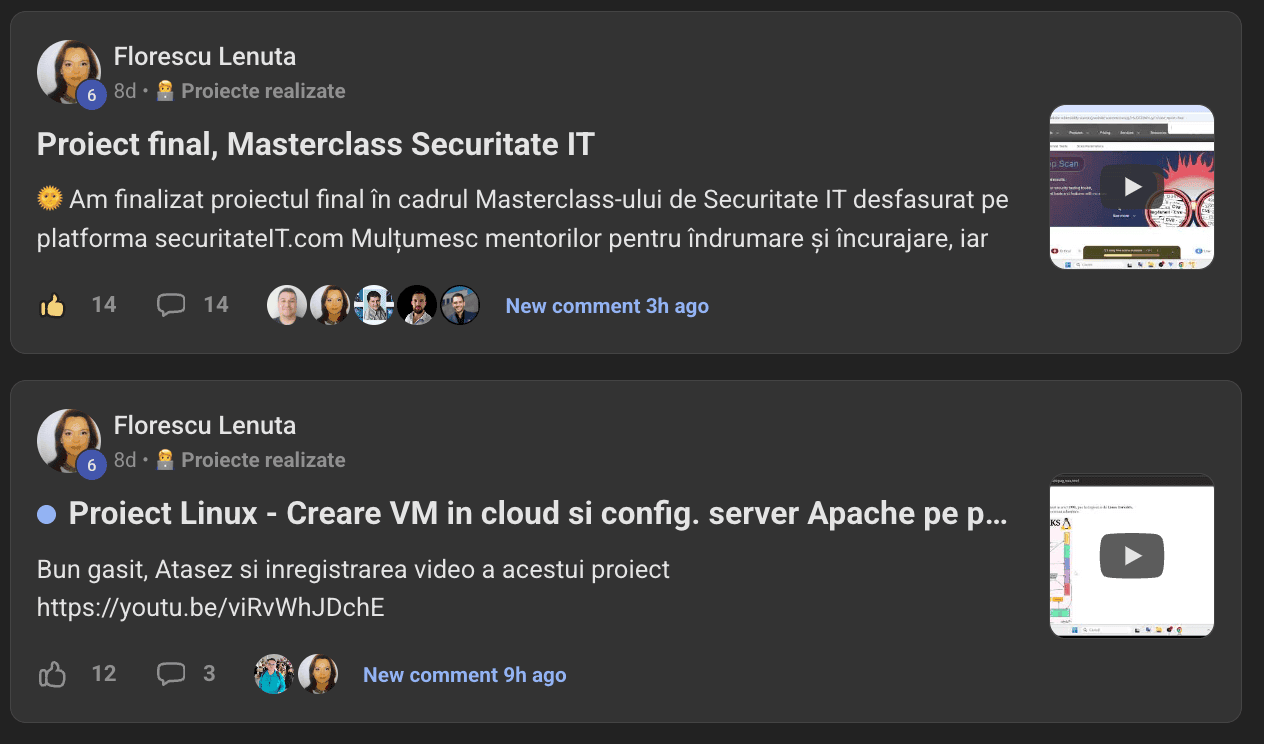Click the first commenter avatar on the Linux post
Image resolution: width=1264 pixels, height=744 pixels.
point(274,674)
